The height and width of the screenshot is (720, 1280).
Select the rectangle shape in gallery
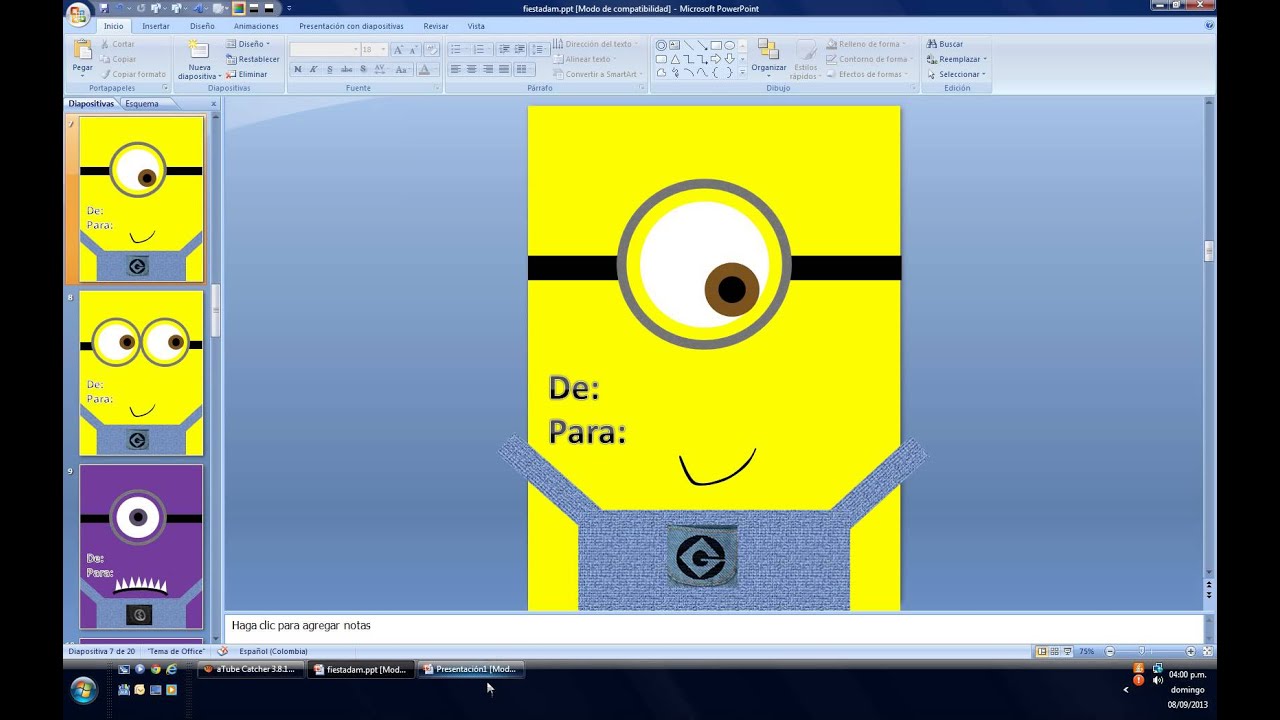click(716, 45)
